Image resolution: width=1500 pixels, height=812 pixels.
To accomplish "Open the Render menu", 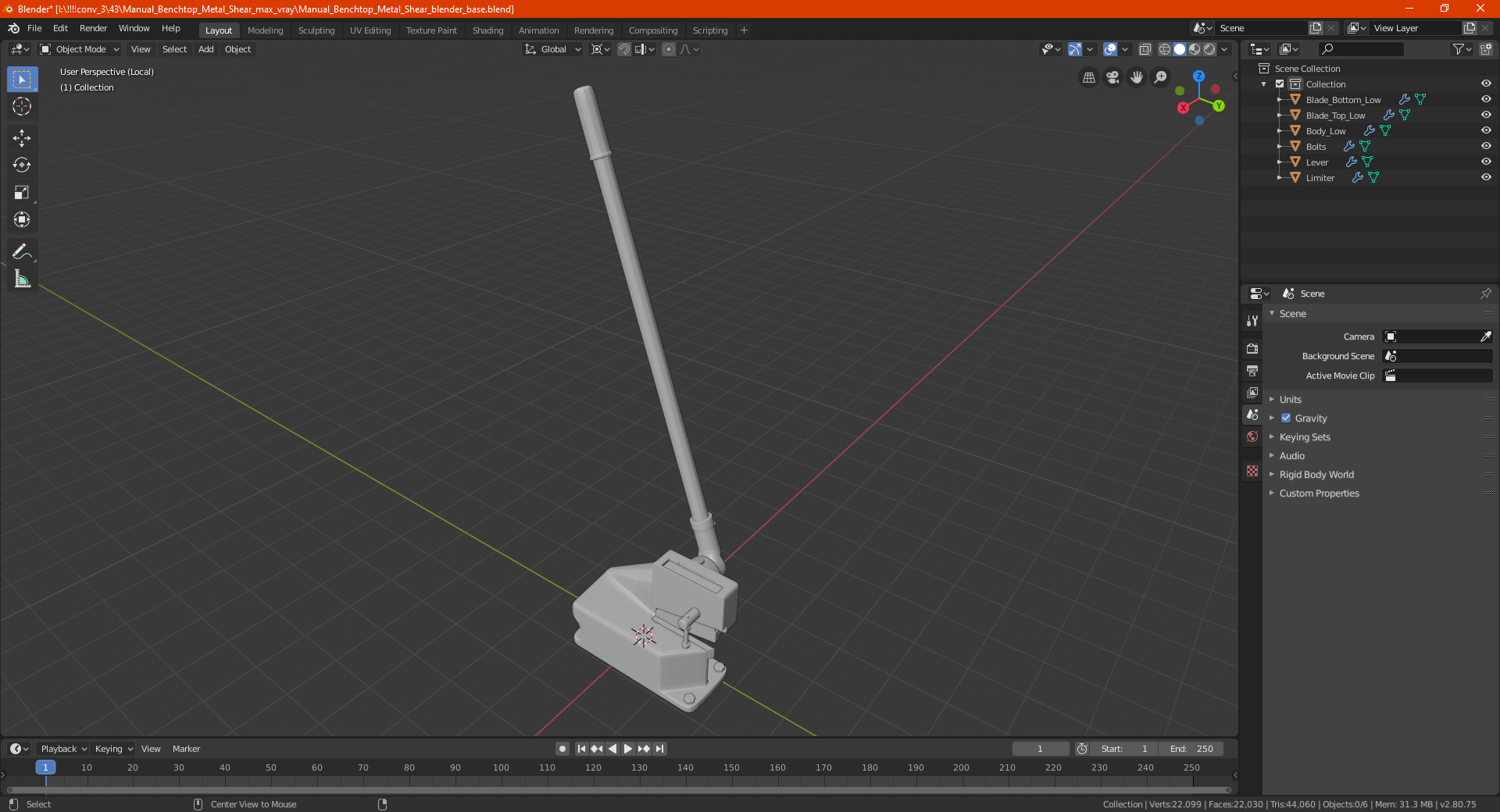I will [94, 28].
